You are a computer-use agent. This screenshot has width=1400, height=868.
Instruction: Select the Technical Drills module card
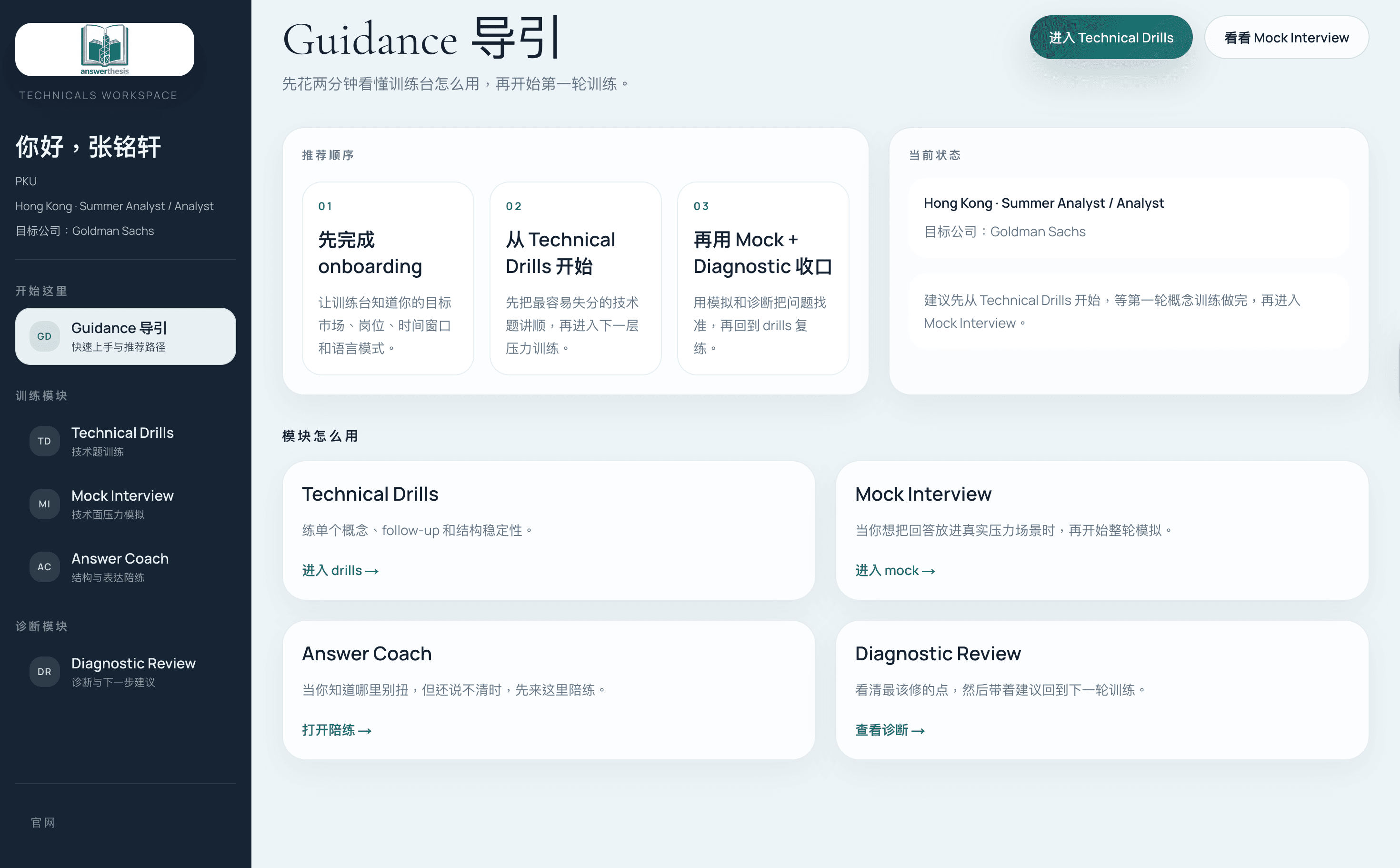point(549,528)
